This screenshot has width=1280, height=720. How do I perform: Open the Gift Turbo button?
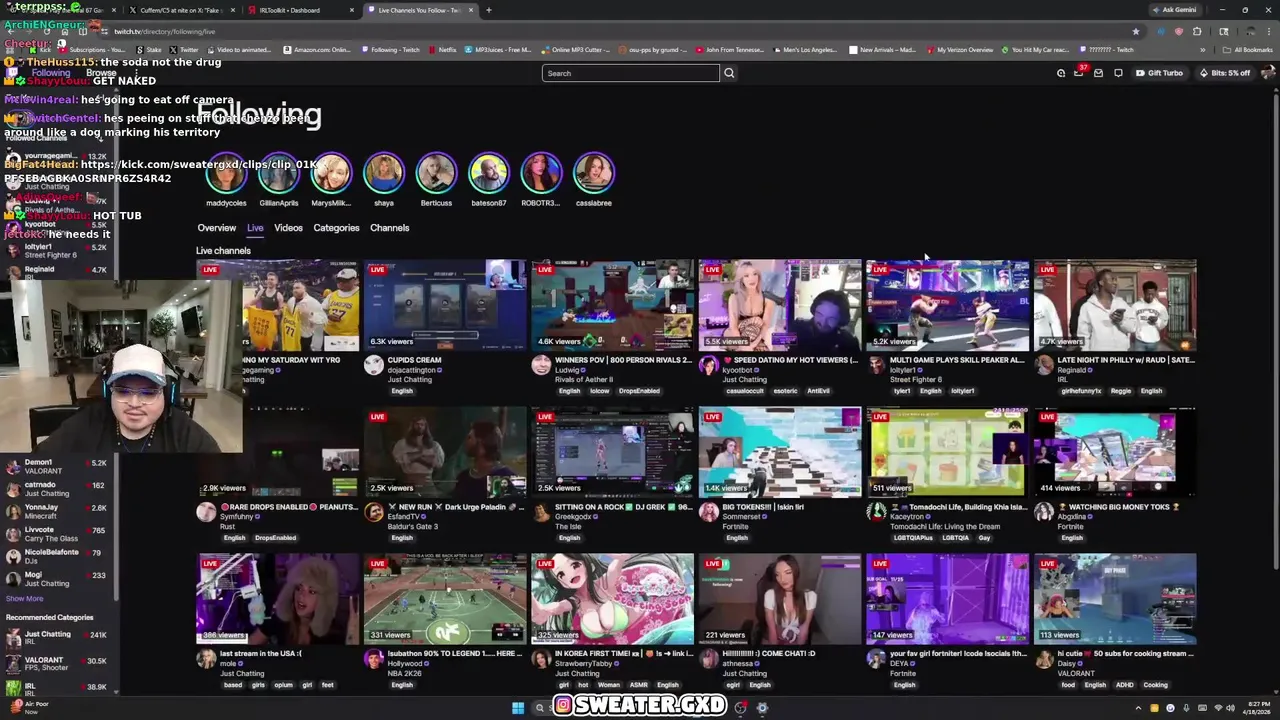coord(1159,73)
